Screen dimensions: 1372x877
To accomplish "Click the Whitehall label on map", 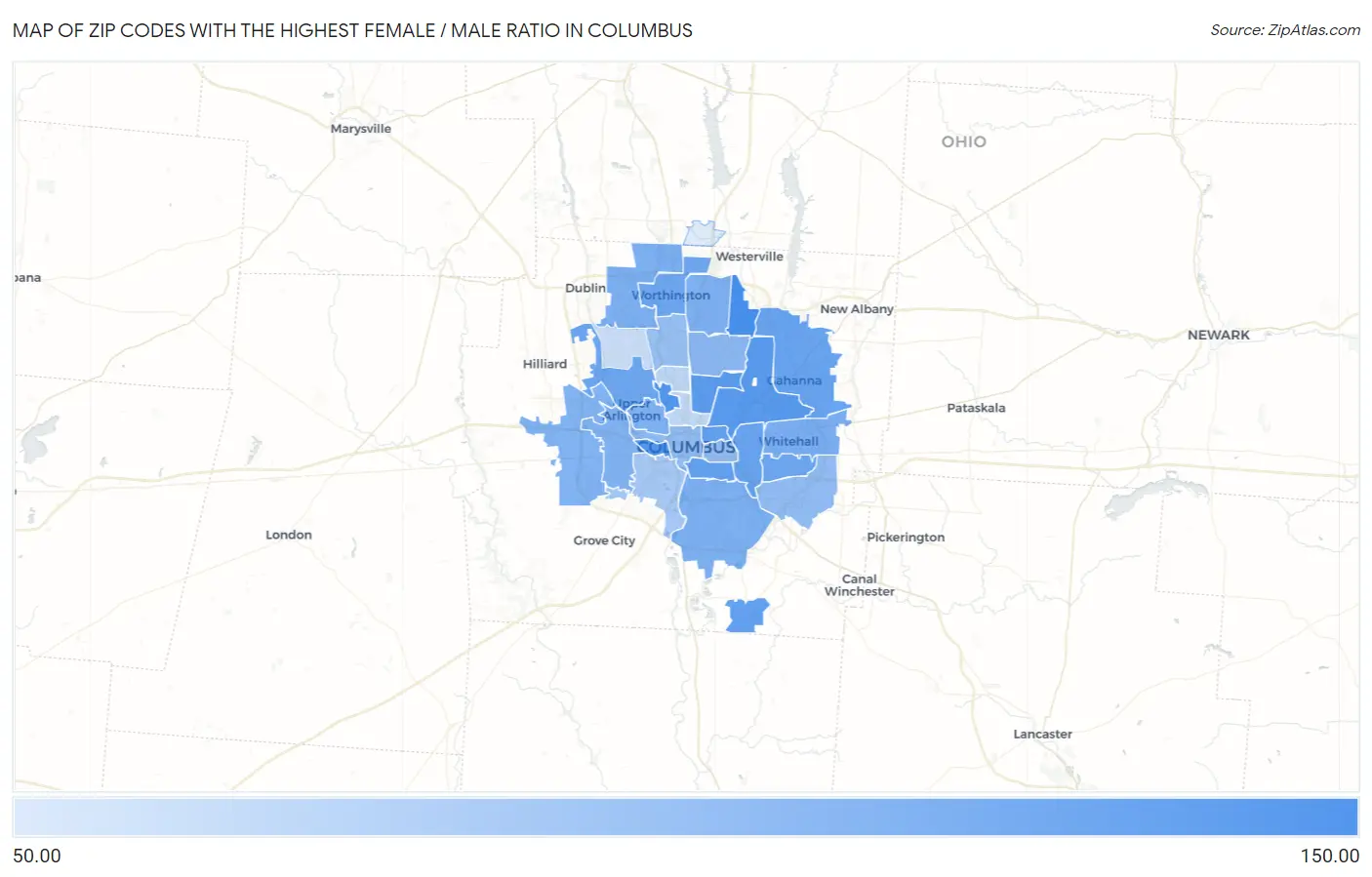I will [789, 442].
